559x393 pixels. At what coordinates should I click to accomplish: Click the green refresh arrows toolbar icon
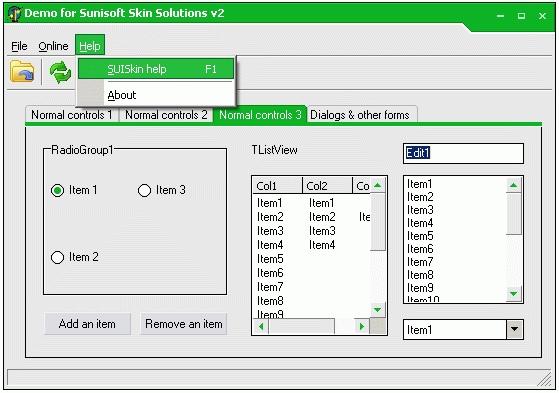coord(60,72)
